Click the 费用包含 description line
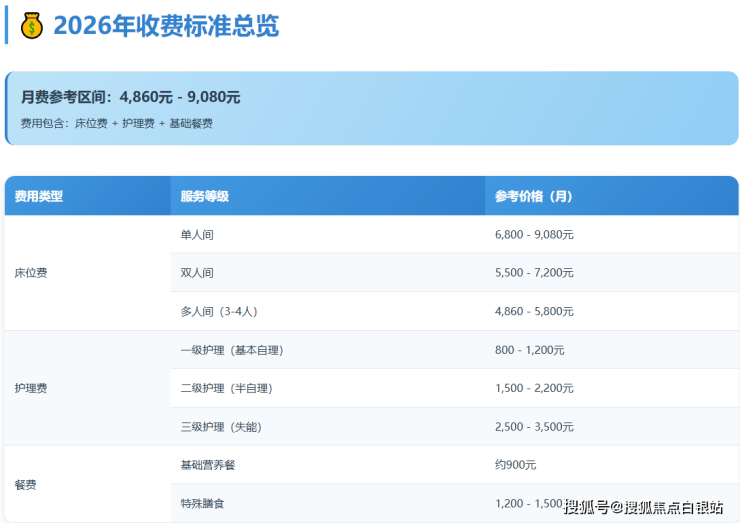The height and width of the screenshot is (523, 740). coord(116,123)
